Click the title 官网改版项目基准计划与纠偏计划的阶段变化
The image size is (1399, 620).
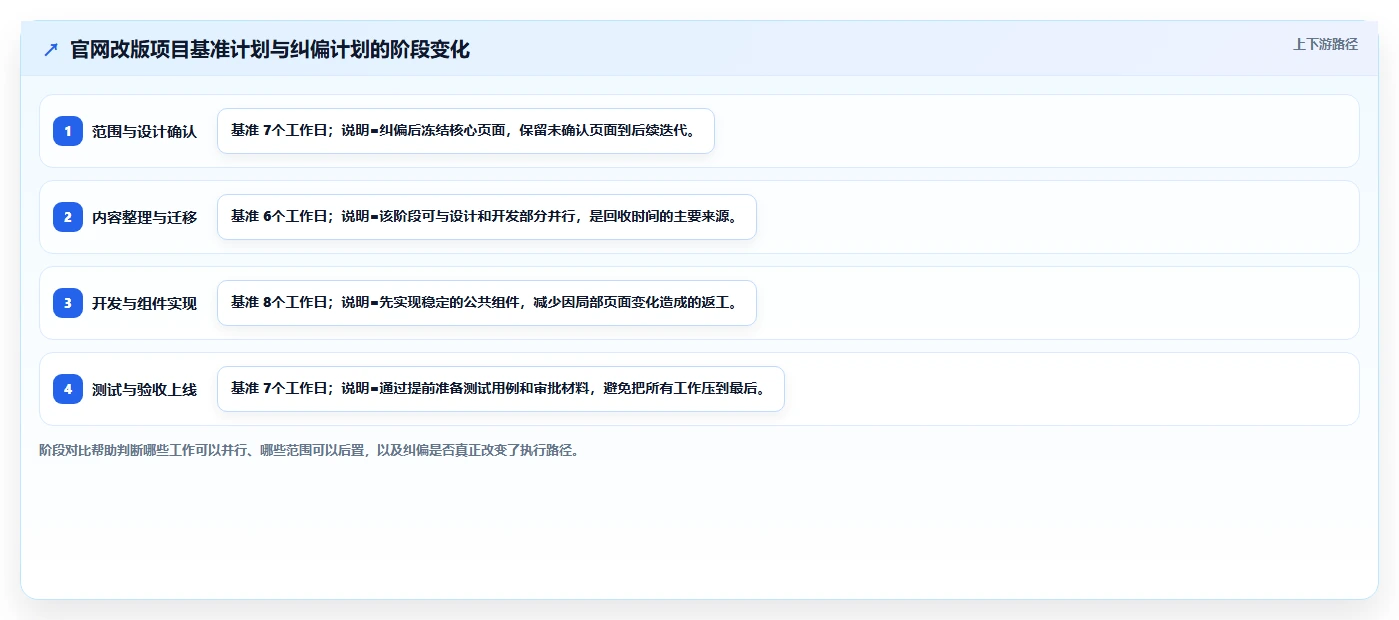(270, 50)
